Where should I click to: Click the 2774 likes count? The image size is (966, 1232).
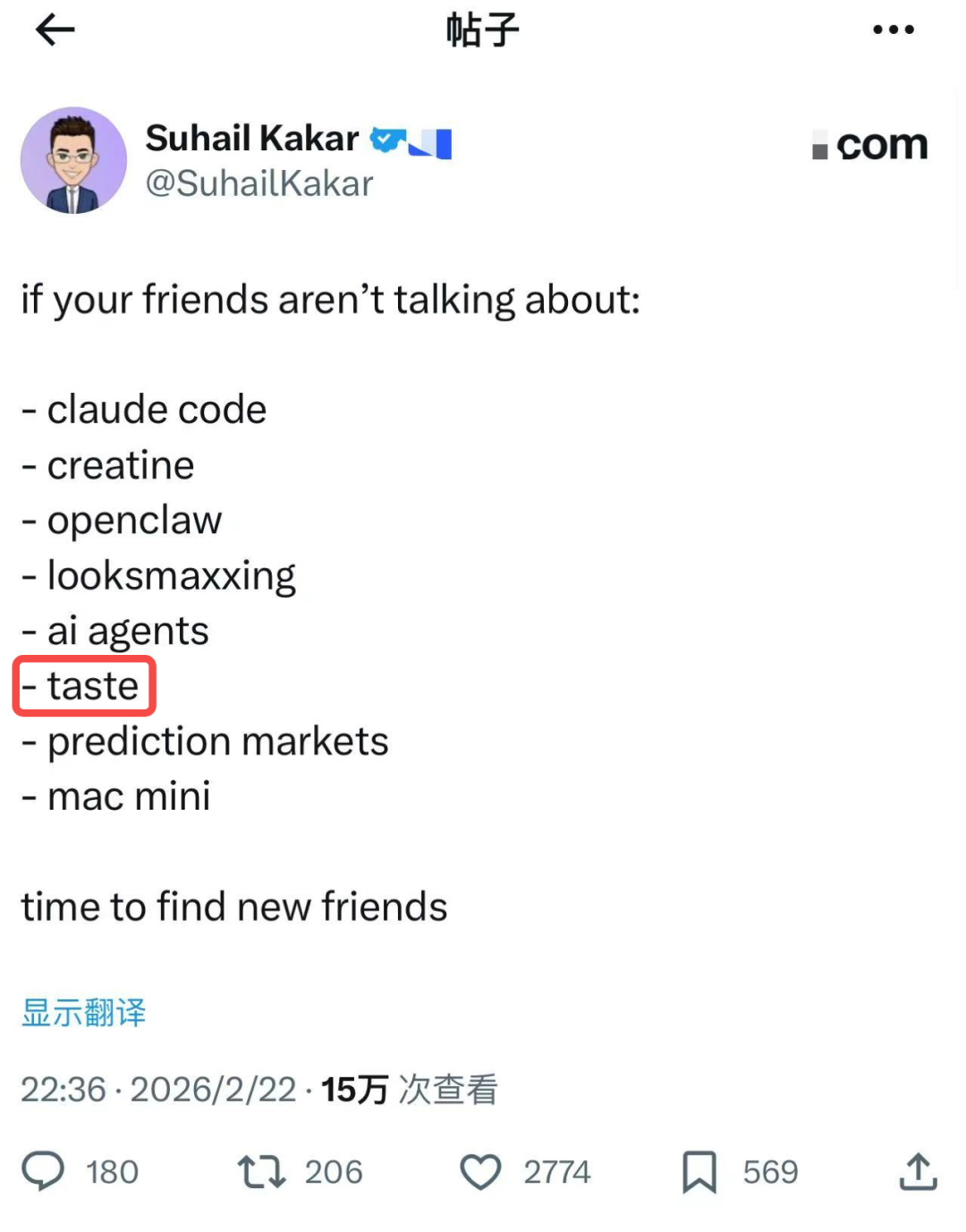tap(556, 1172)
